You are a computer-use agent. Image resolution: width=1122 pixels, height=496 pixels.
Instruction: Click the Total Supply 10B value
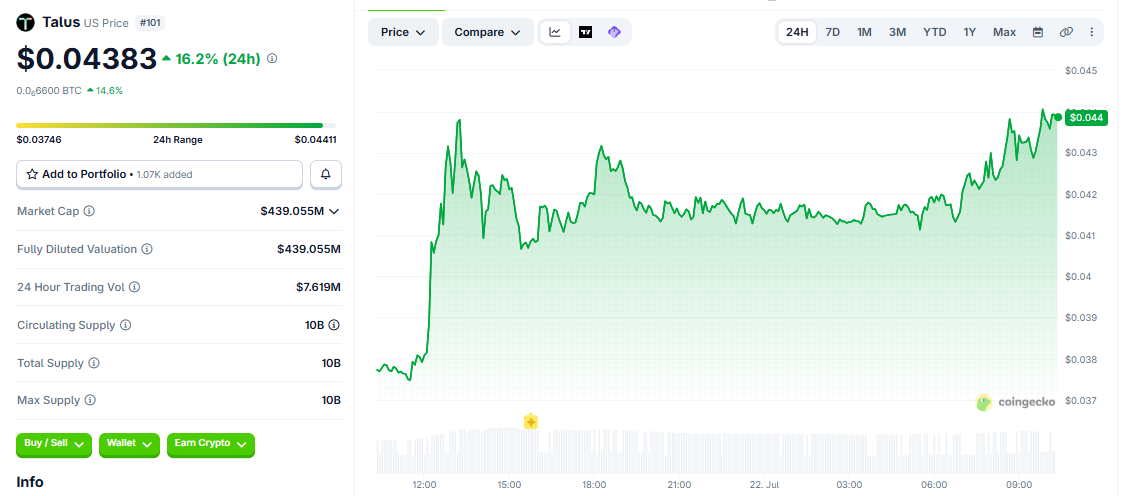tap(331, 363)
